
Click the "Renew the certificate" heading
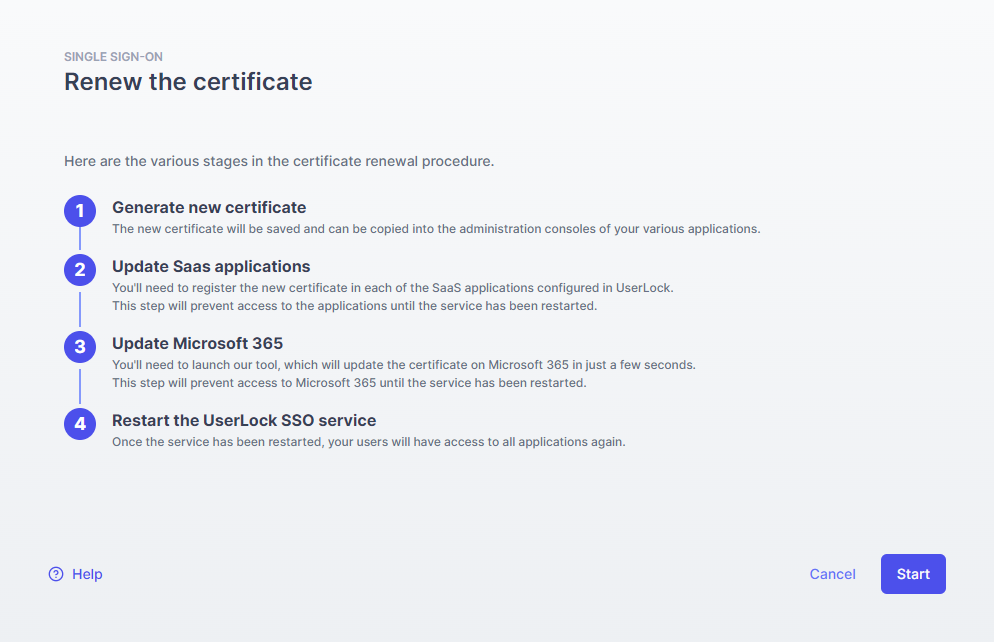(x=188, y=82)
